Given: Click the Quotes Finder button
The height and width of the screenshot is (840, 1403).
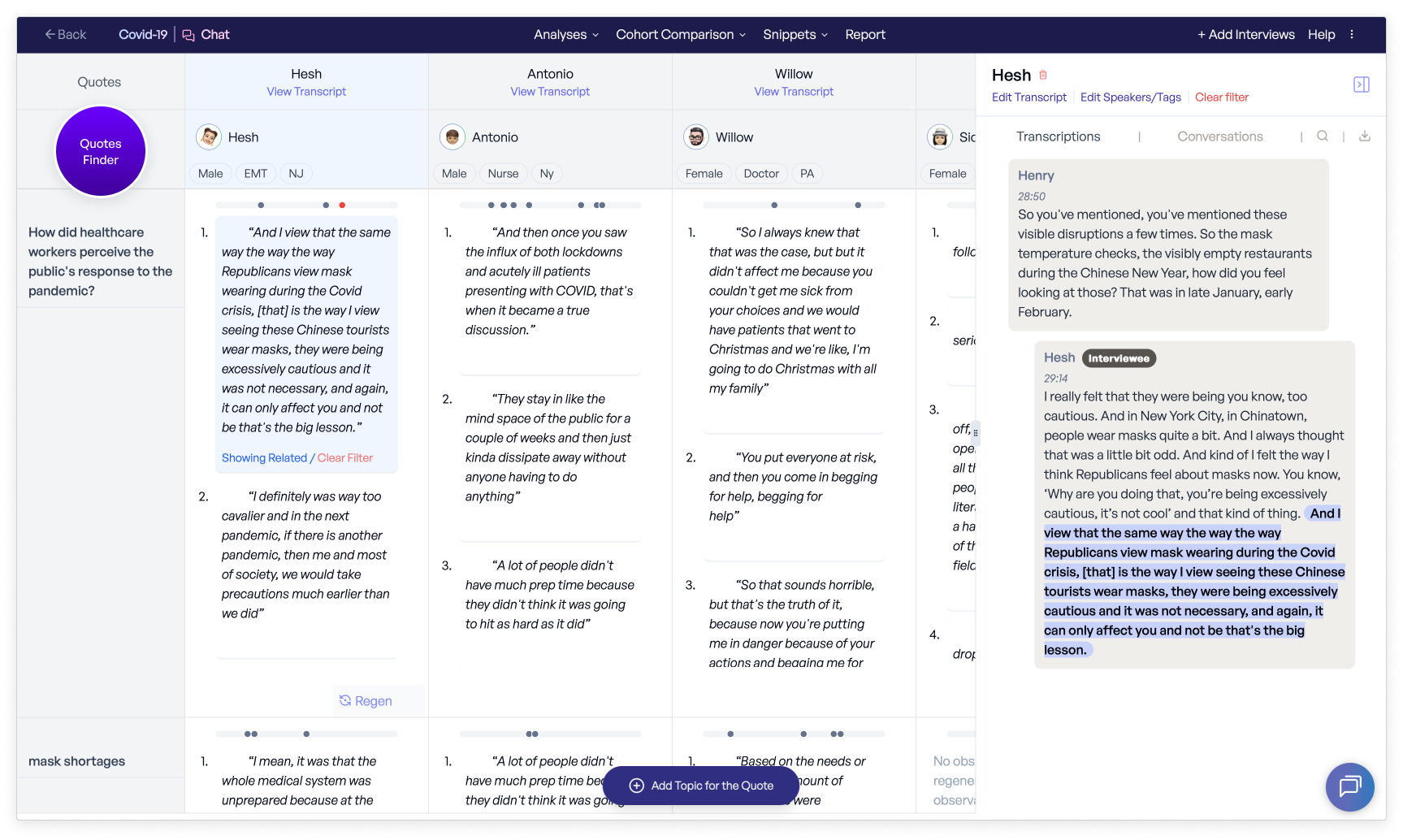Looking at the screenshot, I should [101, 152].
